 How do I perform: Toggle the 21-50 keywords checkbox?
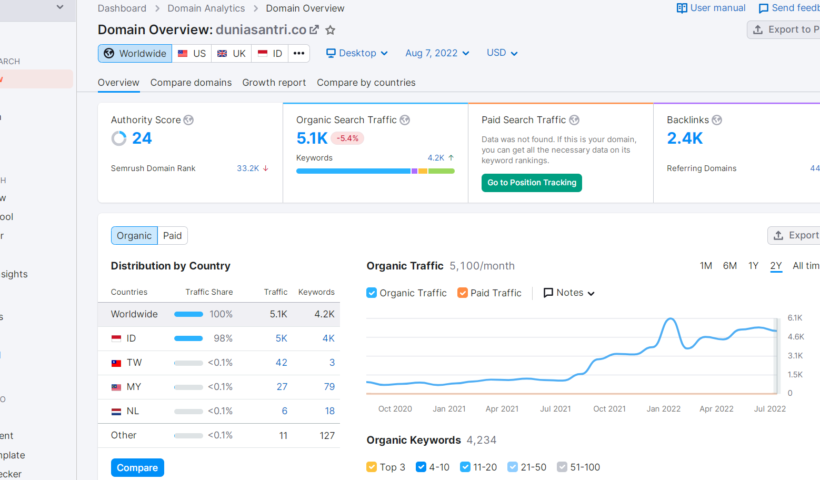click(x=512, y=467)
